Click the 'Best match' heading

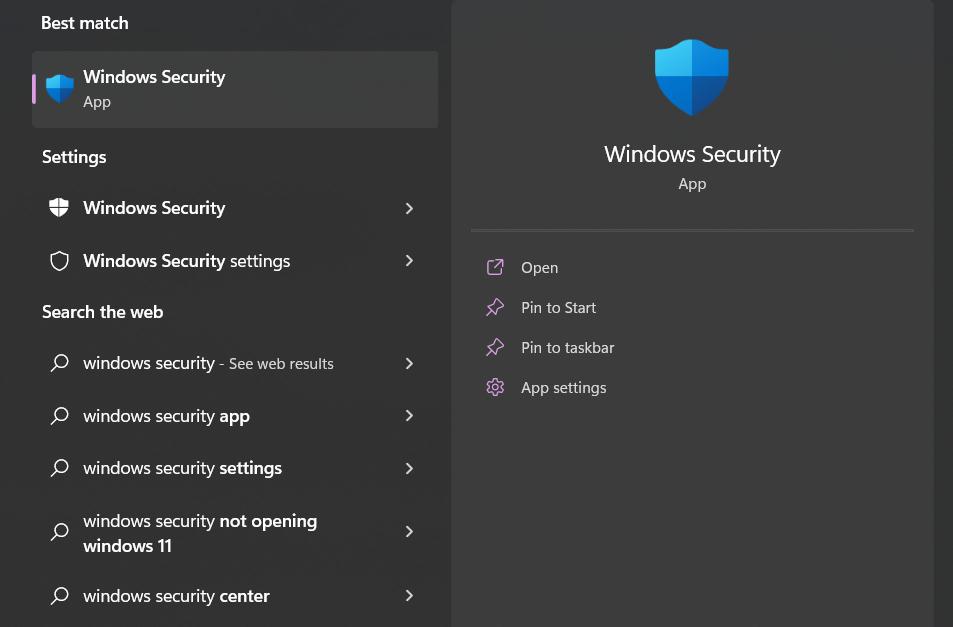(84, 23)
